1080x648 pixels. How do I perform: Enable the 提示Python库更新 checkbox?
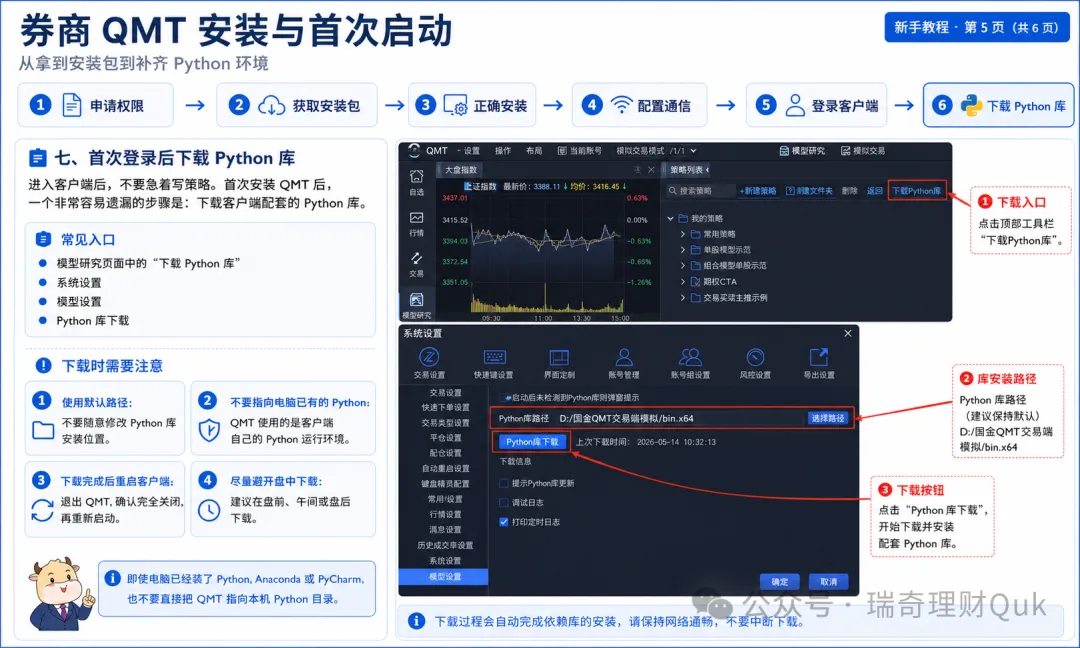[x=503, y=483]
